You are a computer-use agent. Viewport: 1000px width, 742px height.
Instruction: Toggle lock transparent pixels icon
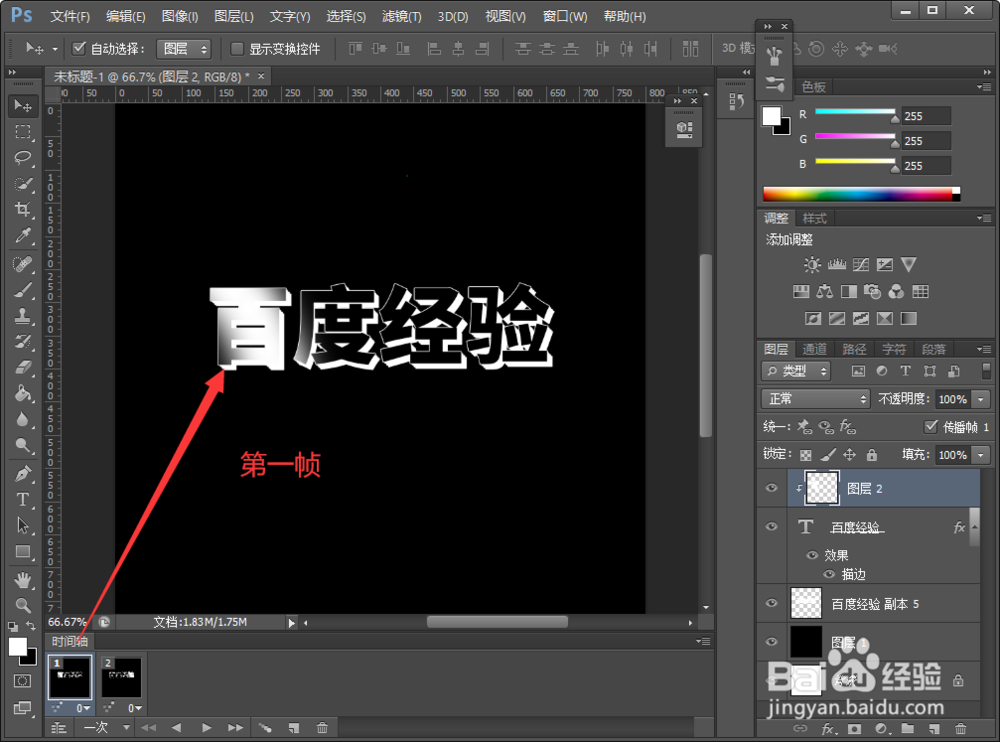pyautogui.click(x=806, y=455)
